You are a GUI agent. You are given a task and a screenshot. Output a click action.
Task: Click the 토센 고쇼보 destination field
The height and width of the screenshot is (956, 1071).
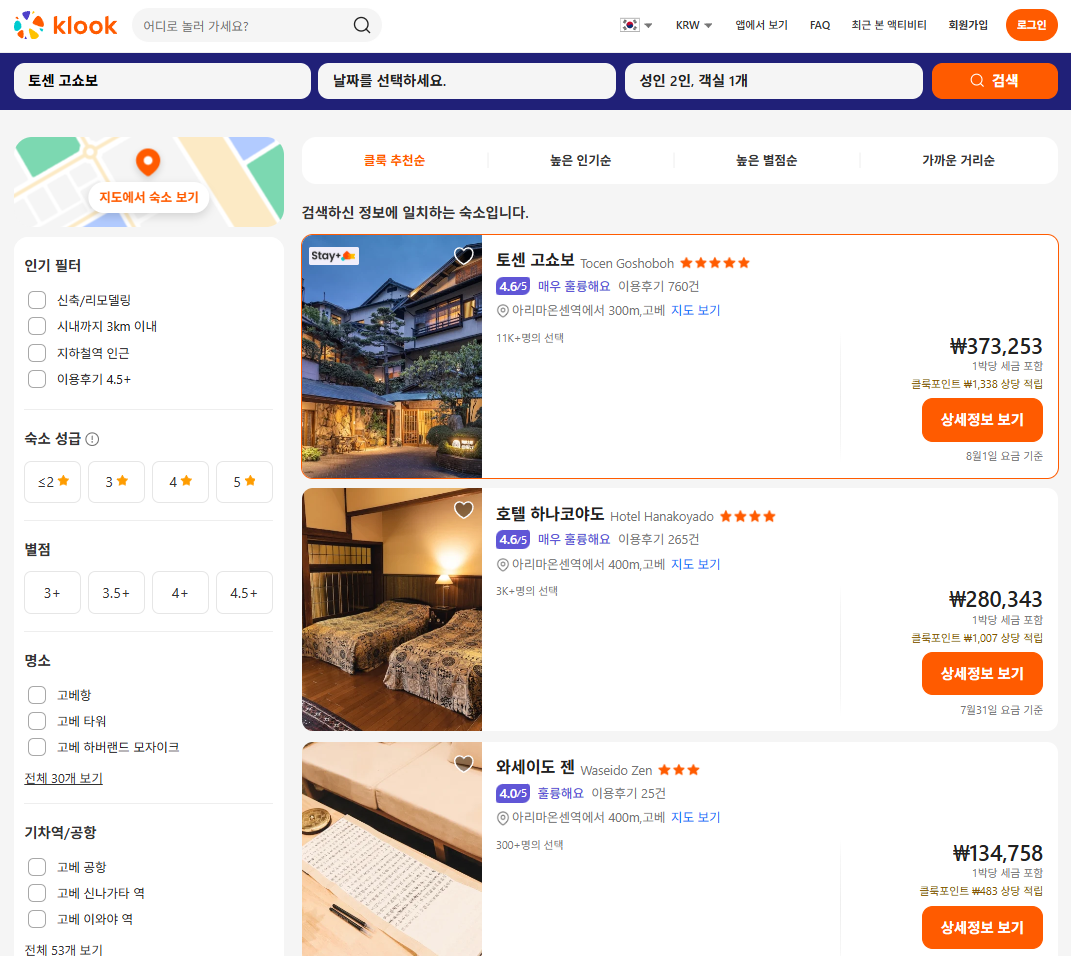click(163, 81)
